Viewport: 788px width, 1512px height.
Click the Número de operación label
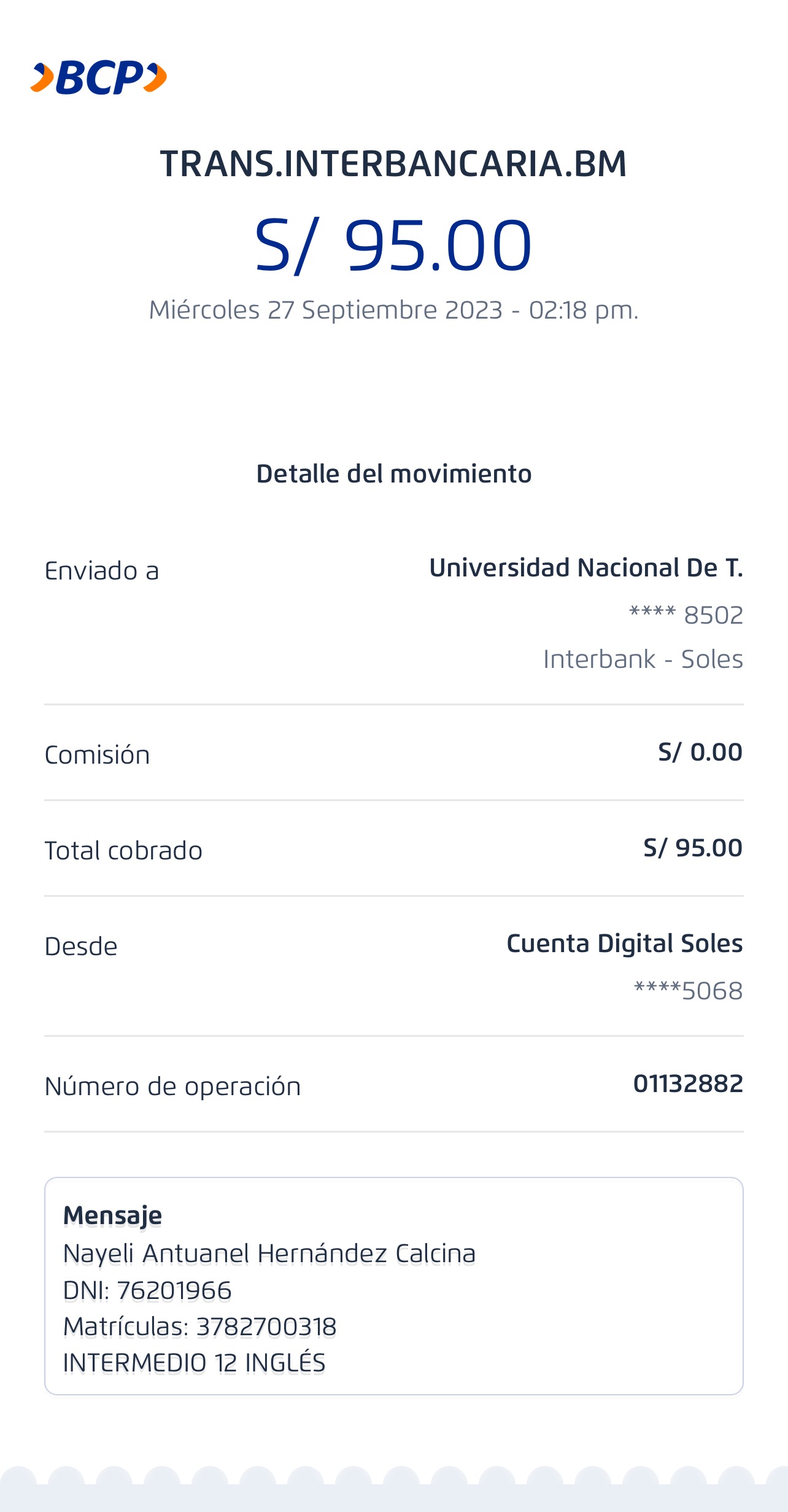tap(172, 1087)
